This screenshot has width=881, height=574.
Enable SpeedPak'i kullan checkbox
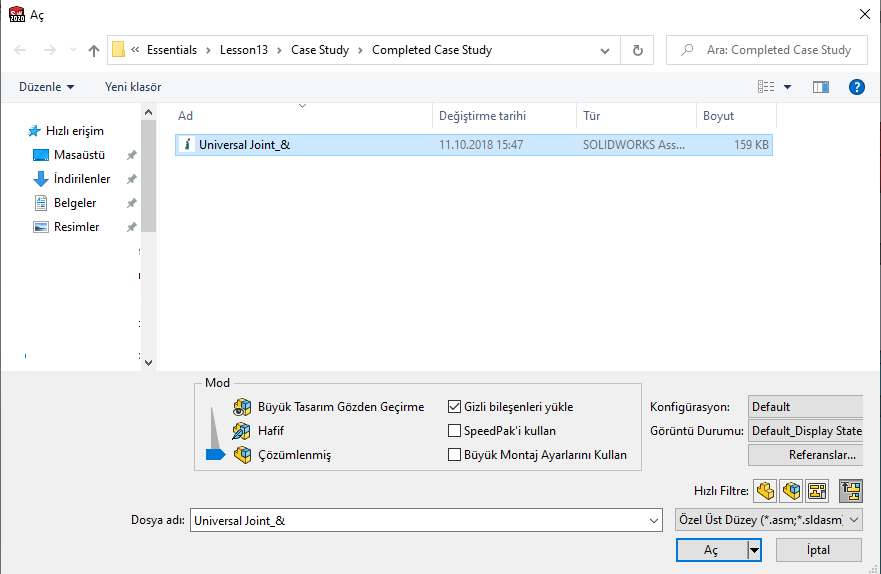(x=454, y=431)
